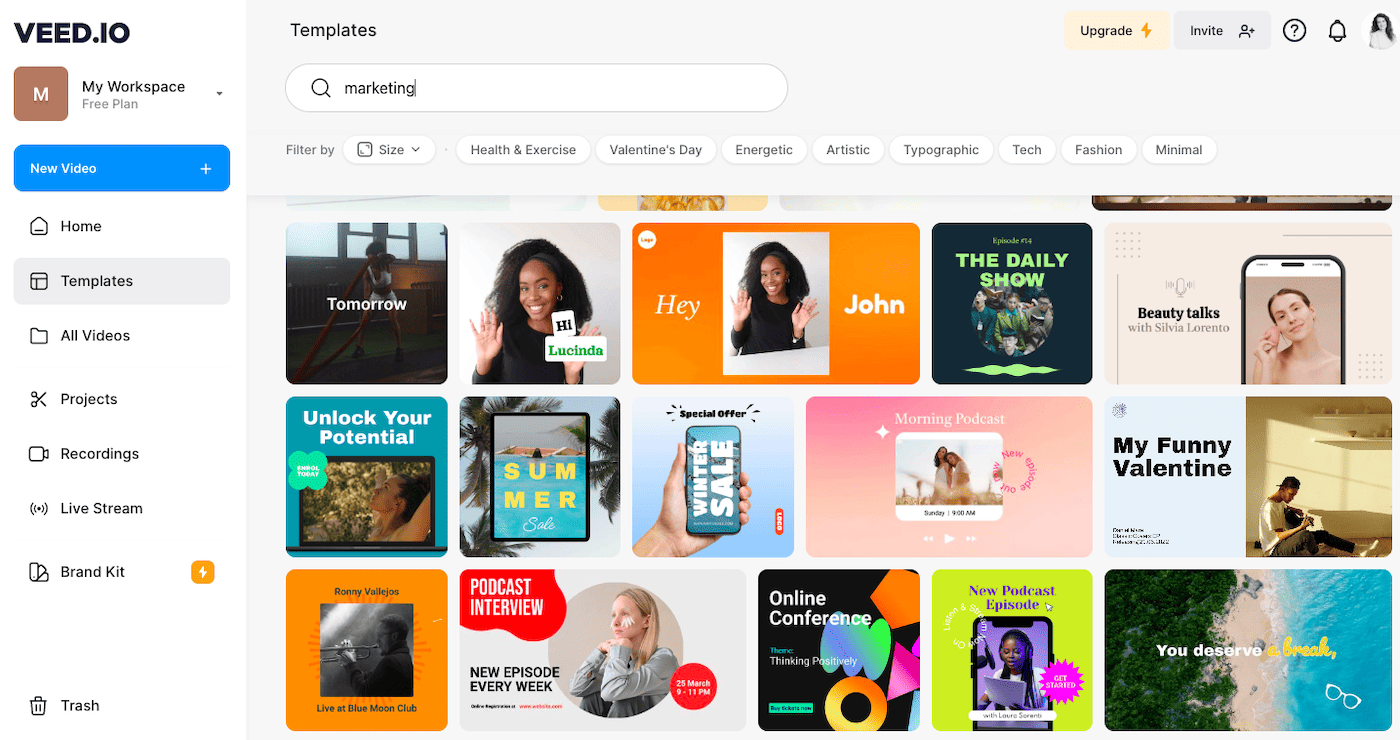Image resolution: width=1400 pixels, height=740 pixels.
Task: Click the New Video button
Action: click(122, 168)
